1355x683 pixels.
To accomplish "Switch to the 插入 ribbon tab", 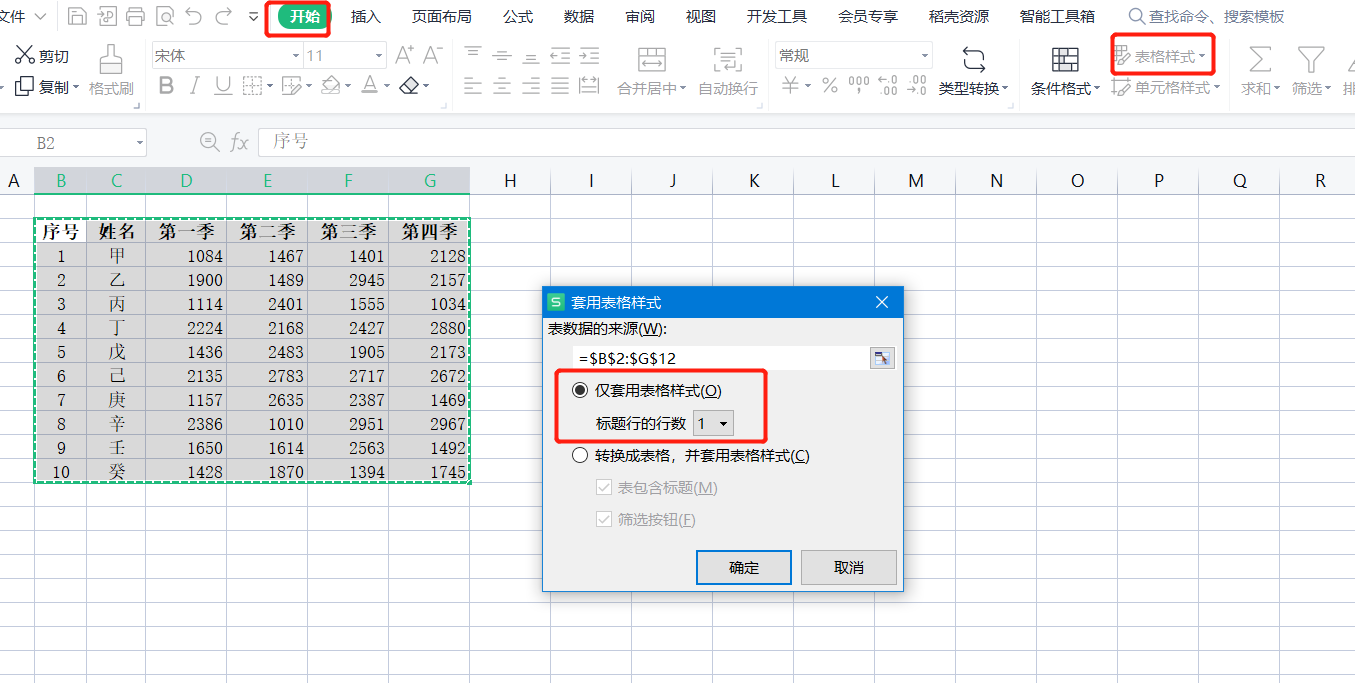I will coord(366,17).
